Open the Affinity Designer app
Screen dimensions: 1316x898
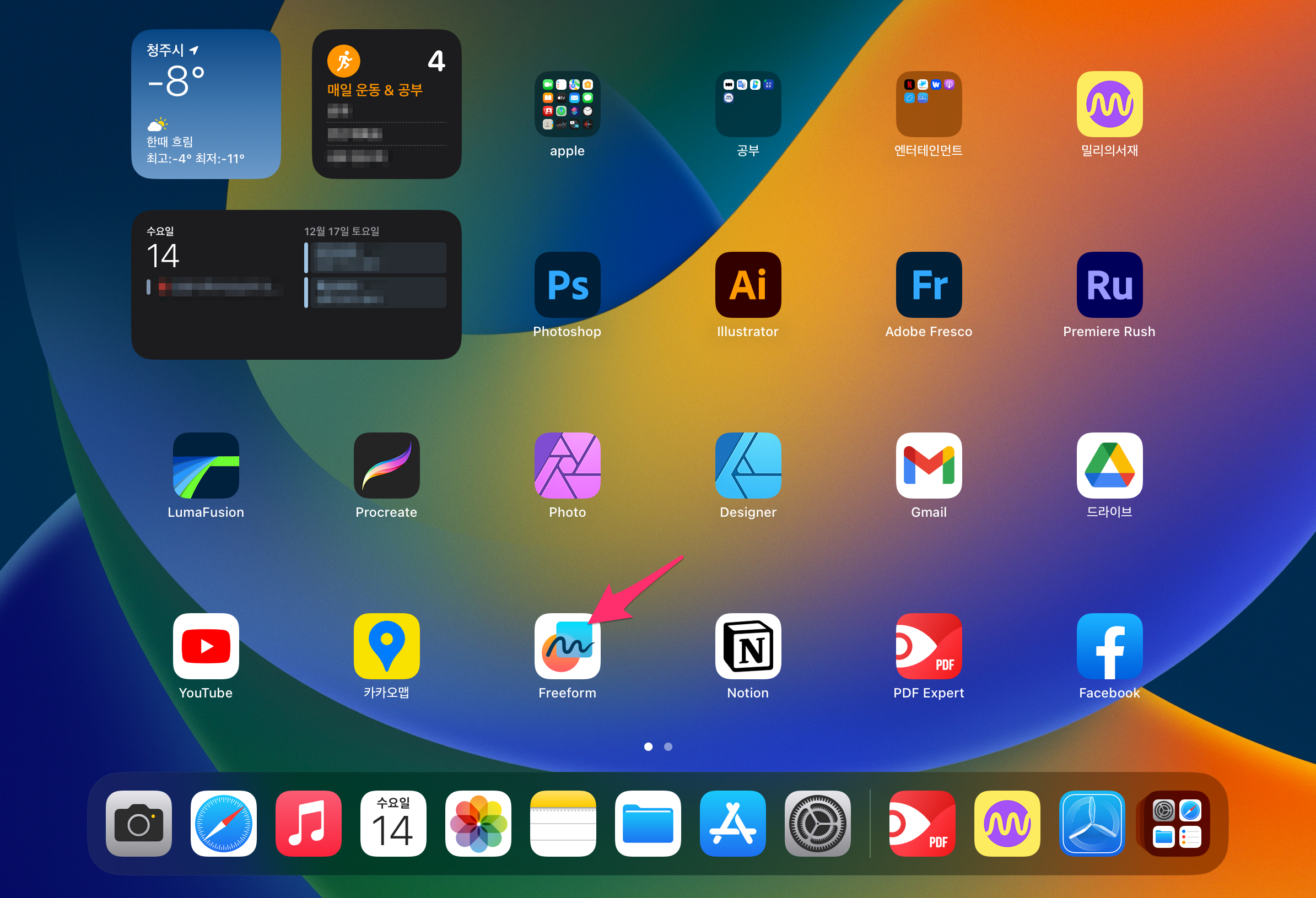click(747, 466)
